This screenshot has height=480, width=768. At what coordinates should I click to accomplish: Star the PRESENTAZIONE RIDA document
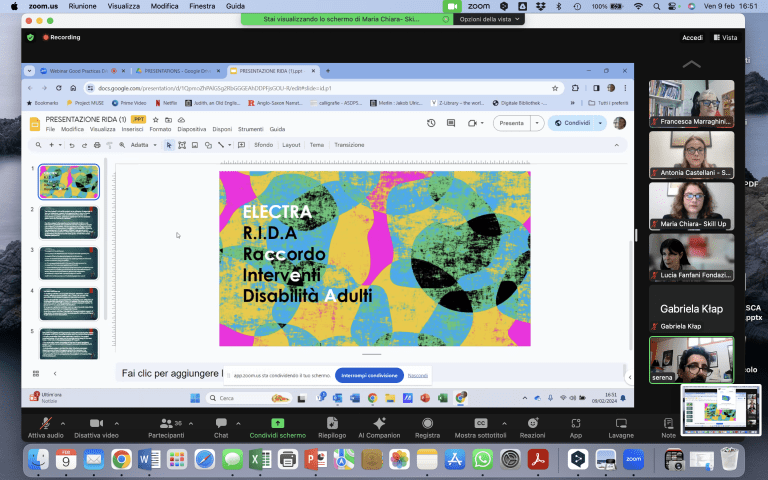pyautogui.click(x=156, y=120)
